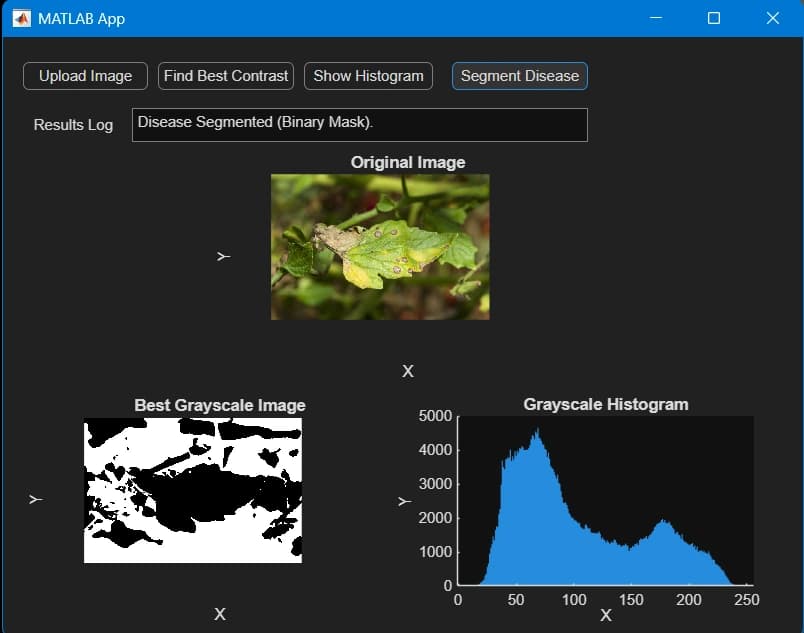Click the Segment Disease button
Screen dimensions: 804x633
pyautogui.click(x=519, y=76)
